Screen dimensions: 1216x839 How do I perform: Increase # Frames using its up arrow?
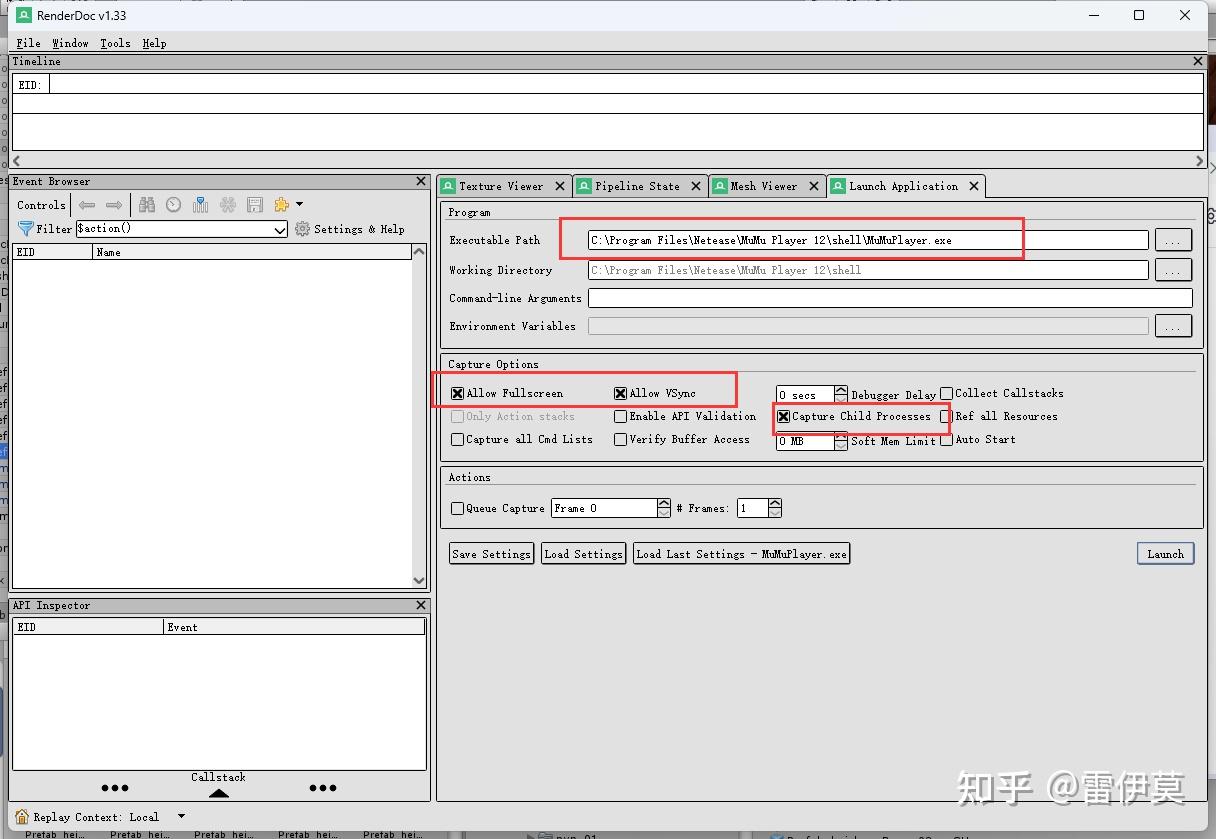click(775, 502)
